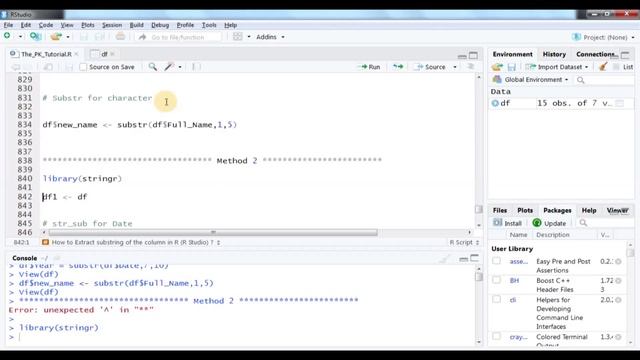The image size is (640, 360).
Task: Click the asse... package link
Action: (518, 261)
